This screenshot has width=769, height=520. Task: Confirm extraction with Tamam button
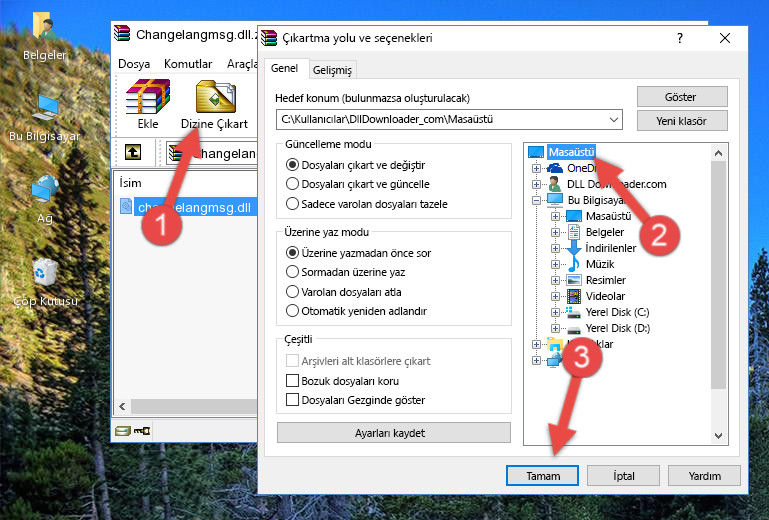[542, 476]
